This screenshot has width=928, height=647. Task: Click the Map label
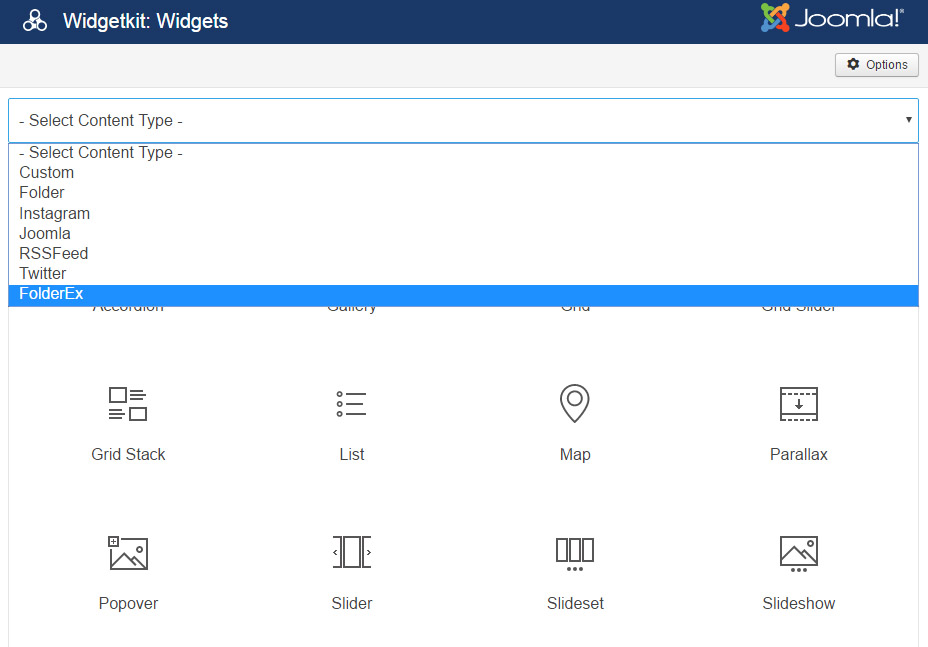click(575, 455)
